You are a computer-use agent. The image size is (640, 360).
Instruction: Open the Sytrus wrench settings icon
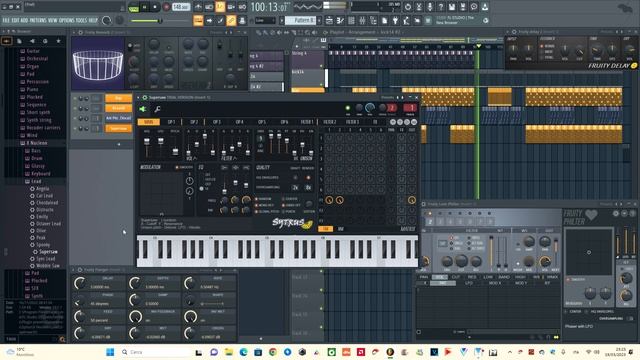(x=158, y=109)
